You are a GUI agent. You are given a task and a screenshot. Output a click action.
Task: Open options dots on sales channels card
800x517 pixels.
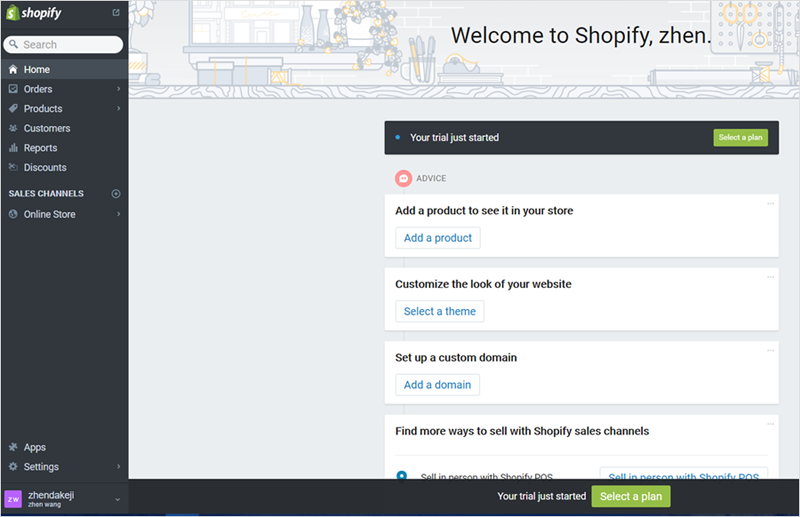point(770,424)
